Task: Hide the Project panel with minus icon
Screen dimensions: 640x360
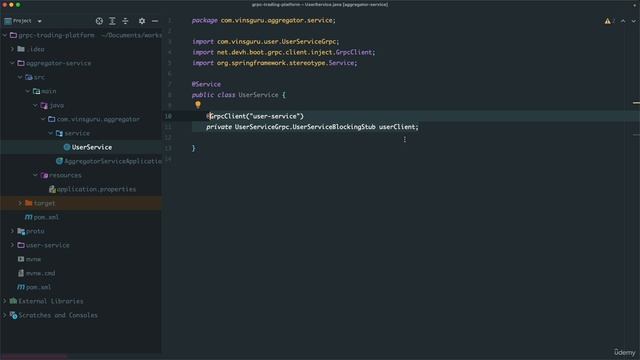Action: pyautogui.click(x=155, y=21)
